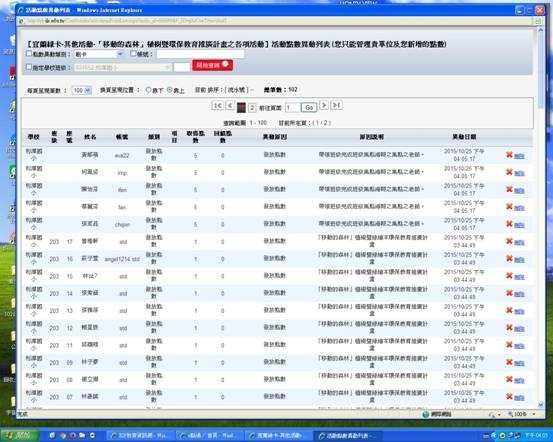Enable the account filter checkbox
The width and height of the screenshot is (553, 442).
(133, 54)
